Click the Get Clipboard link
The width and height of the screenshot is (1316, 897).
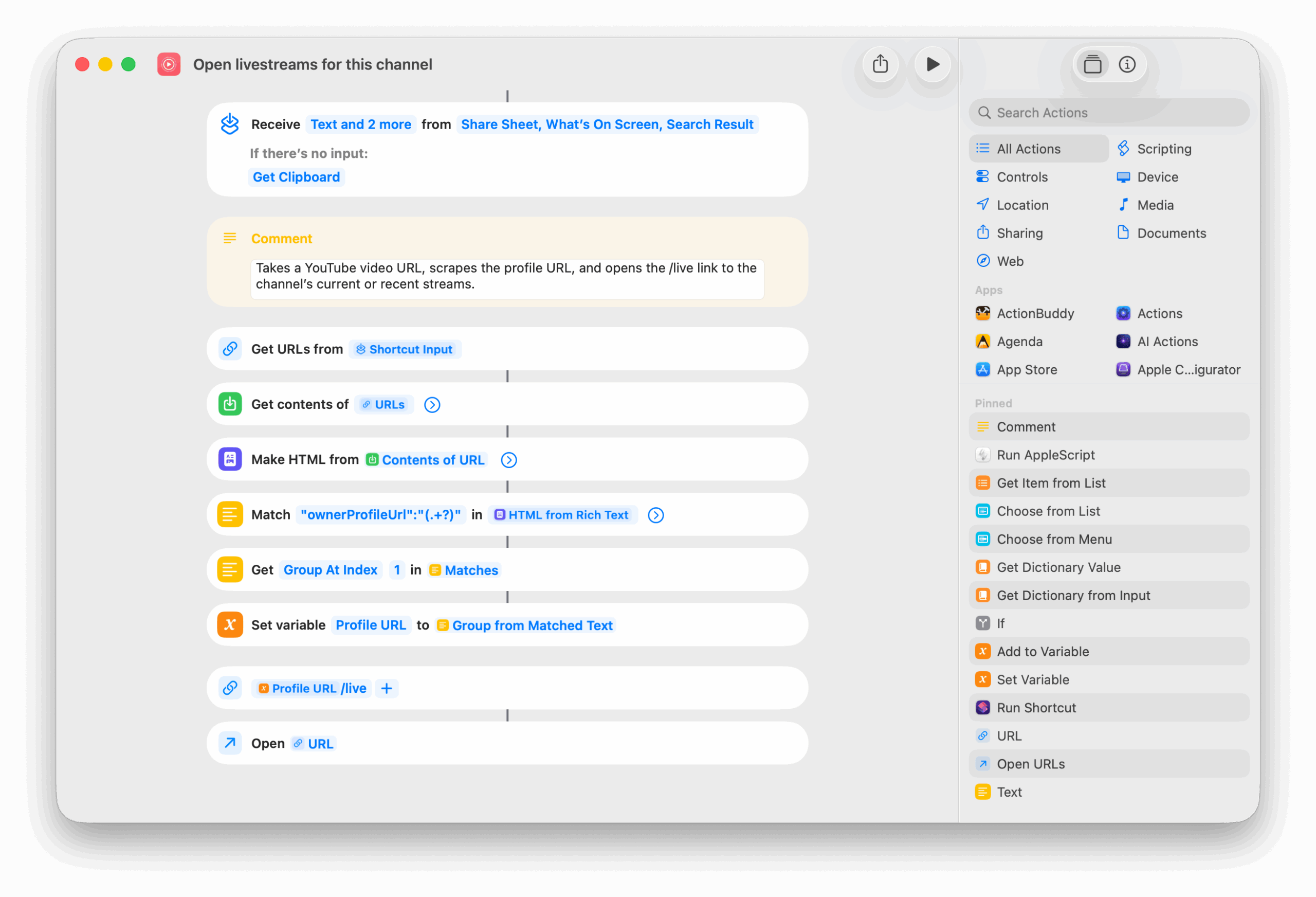click(296, 177)
